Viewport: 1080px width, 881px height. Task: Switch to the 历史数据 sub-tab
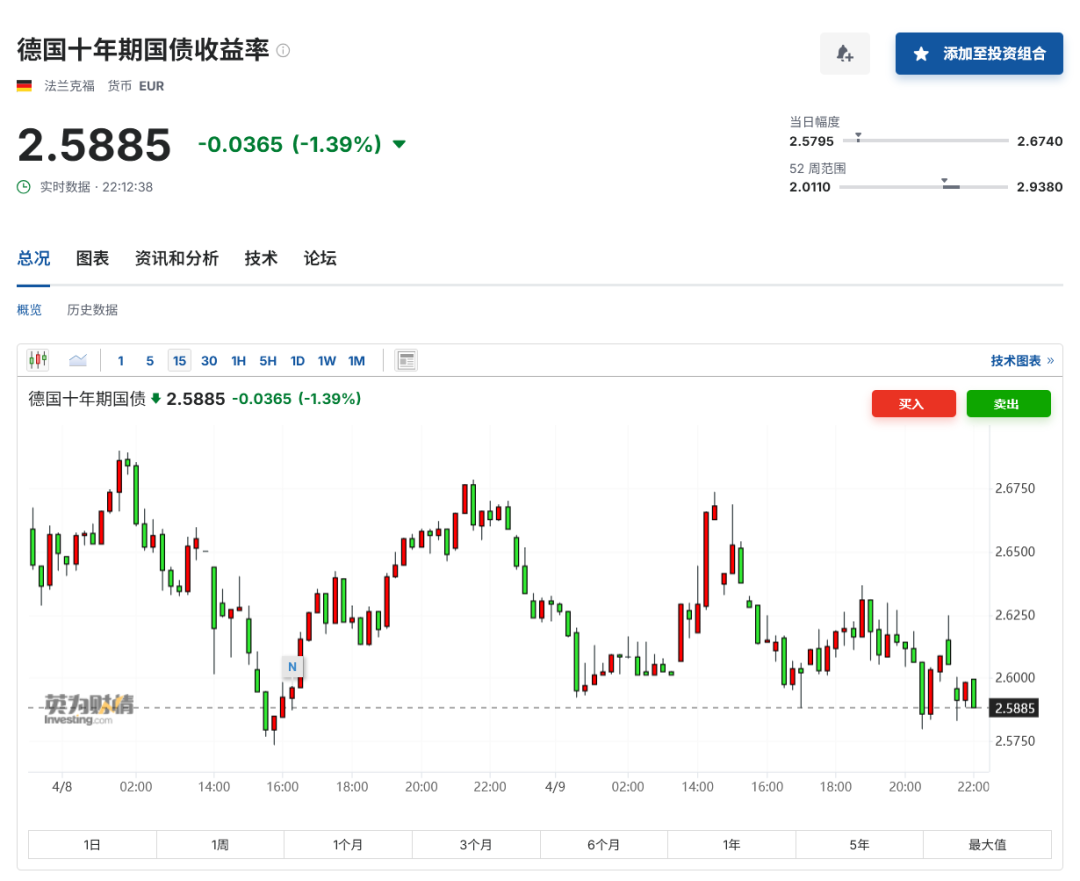[x=92, y=310]
